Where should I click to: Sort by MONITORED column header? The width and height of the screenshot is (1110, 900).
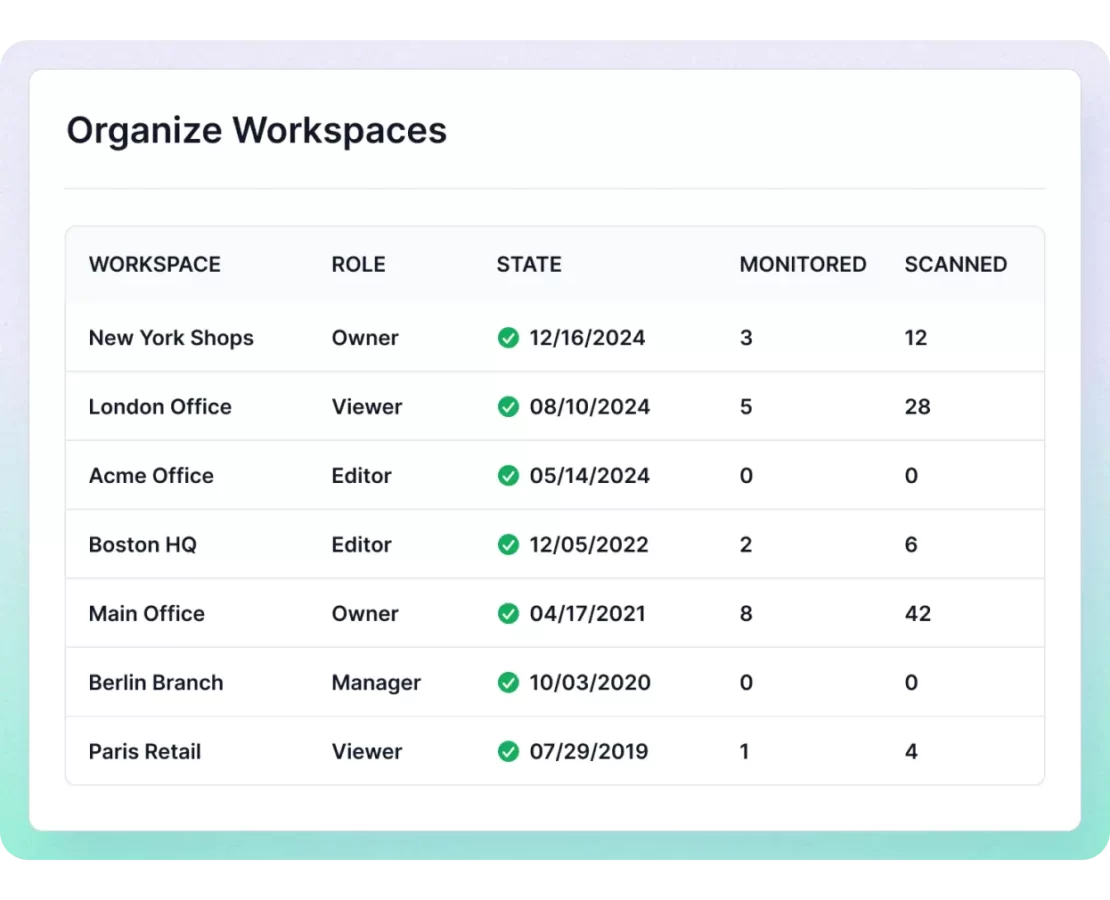tap(803, 265)
